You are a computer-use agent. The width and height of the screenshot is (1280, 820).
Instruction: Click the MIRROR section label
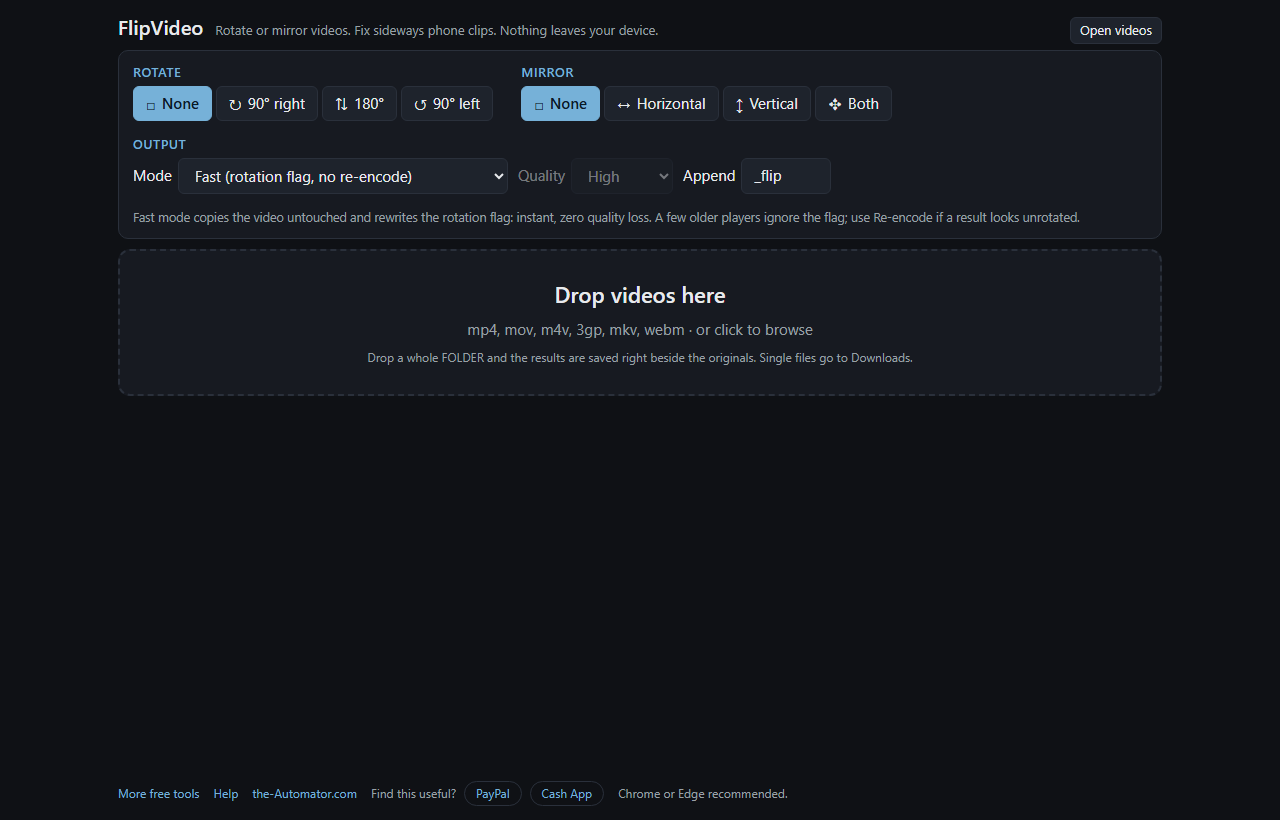pos(547,73)
